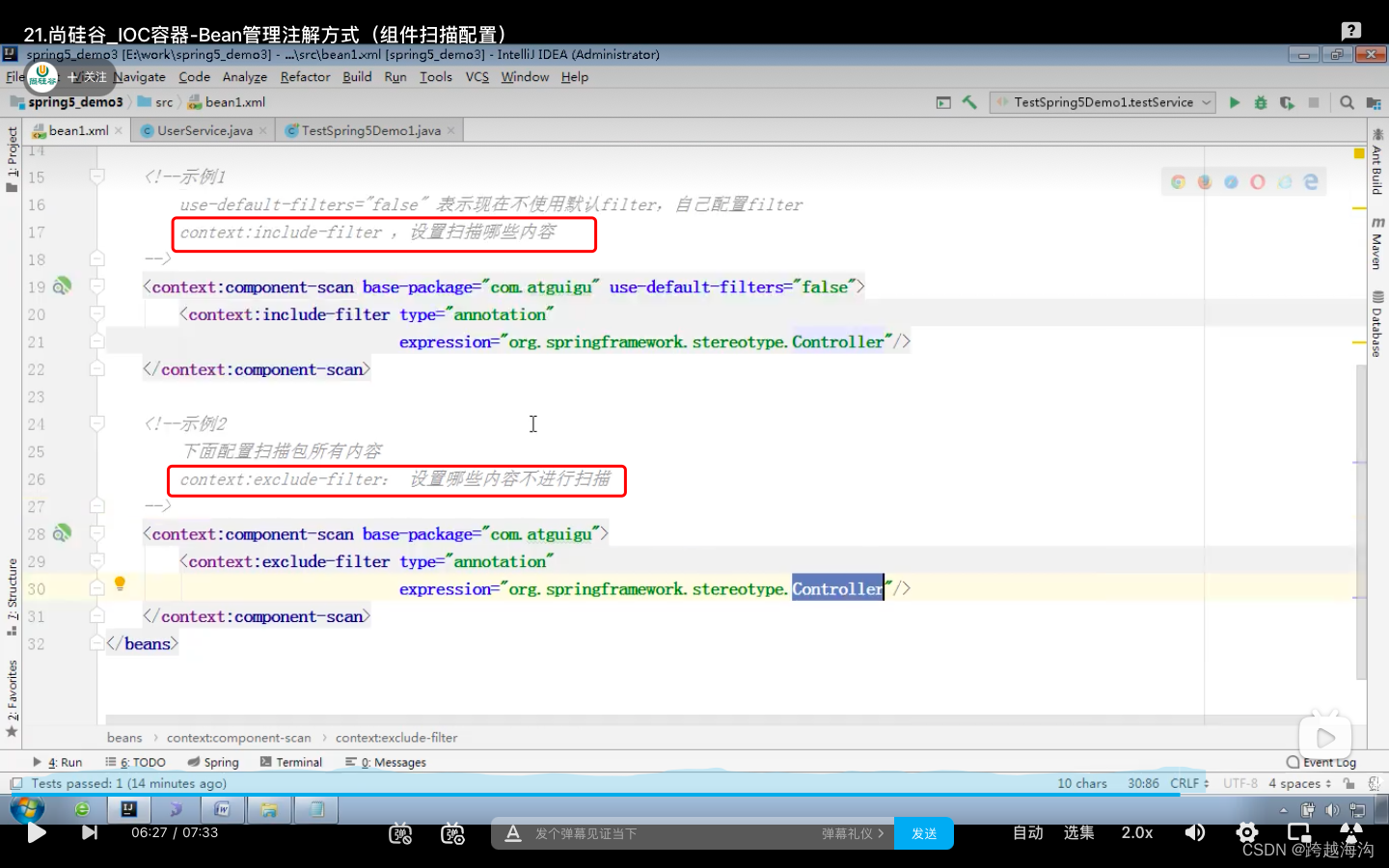The width and height of the screenshot is (1389, 868).
Task: Switch to the TestSpring5Demo1.java editor tab
Action: [x=370, y=130]
